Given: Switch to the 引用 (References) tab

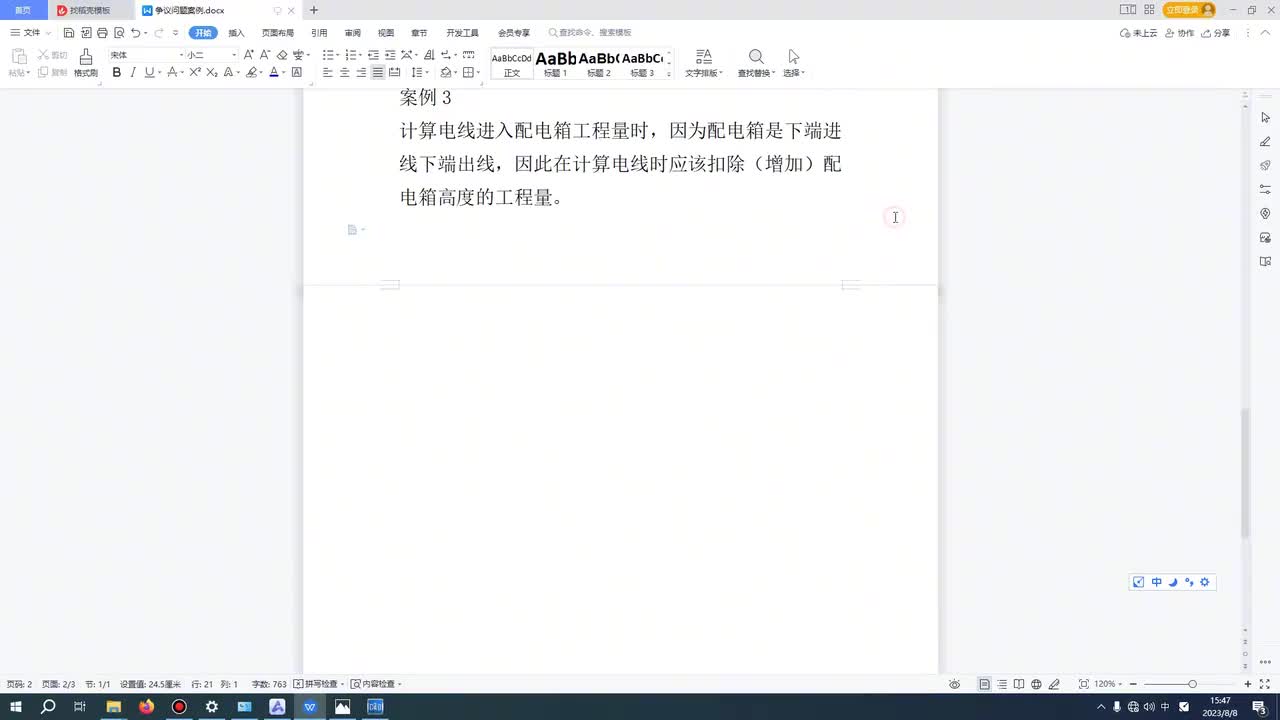Looking at the screenshot, I should click(319, 33).
